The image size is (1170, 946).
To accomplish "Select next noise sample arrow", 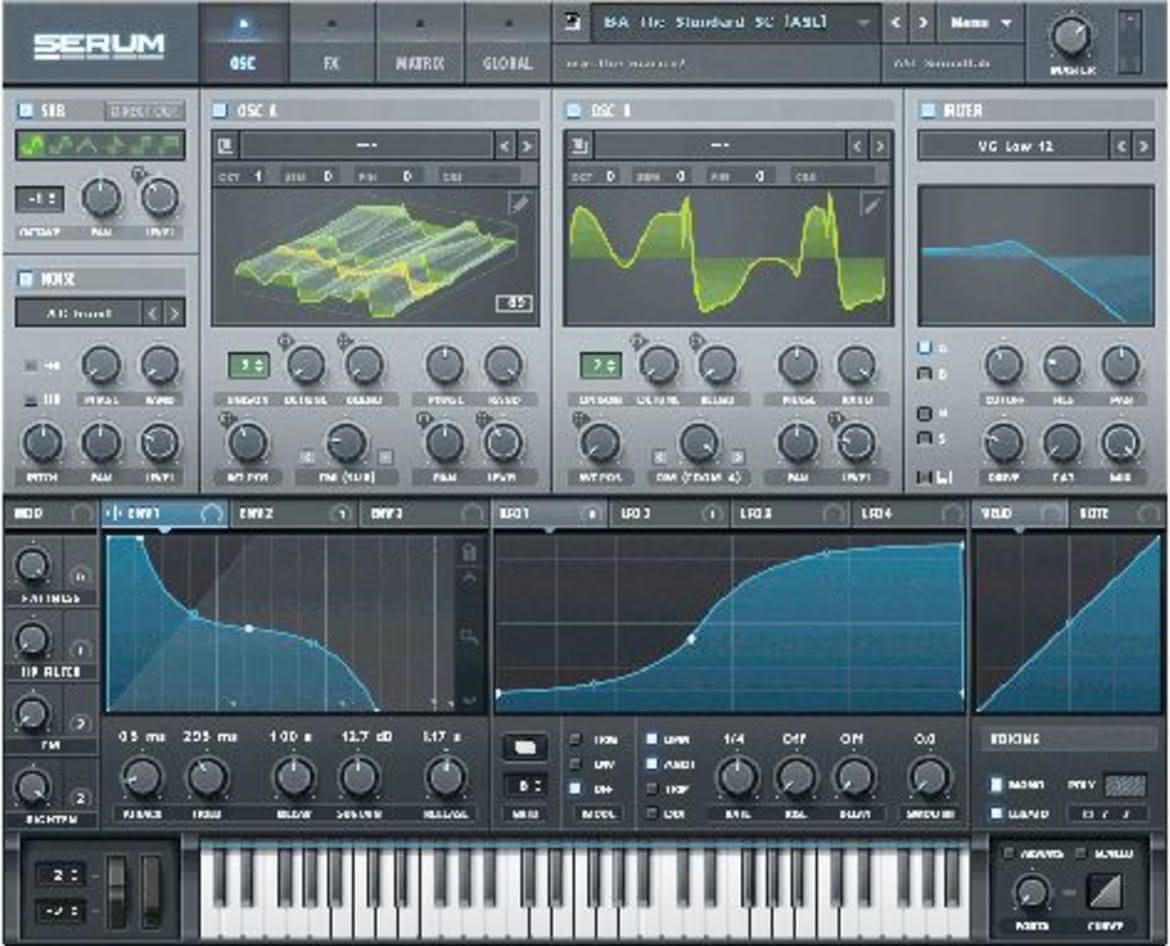I will point(175,313).
